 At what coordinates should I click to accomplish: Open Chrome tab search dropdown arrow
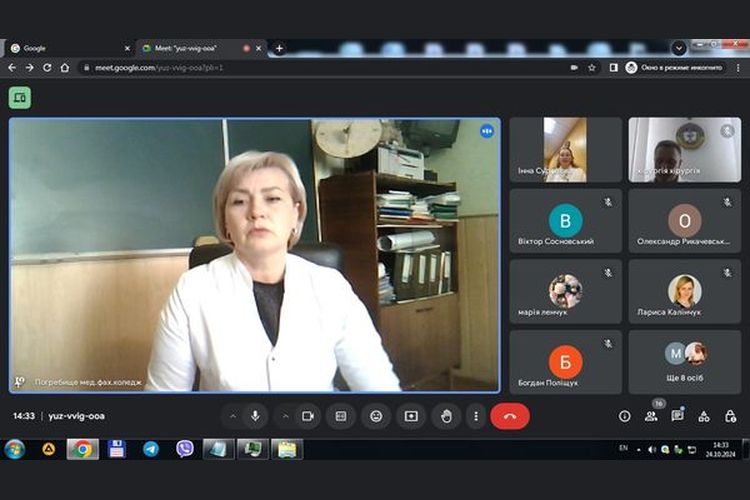[x=679, y=47]
